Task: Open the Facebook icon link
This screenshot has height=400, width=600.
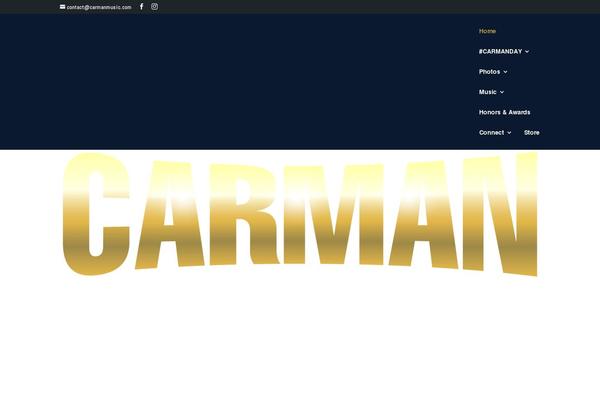Action: [142, 7]
